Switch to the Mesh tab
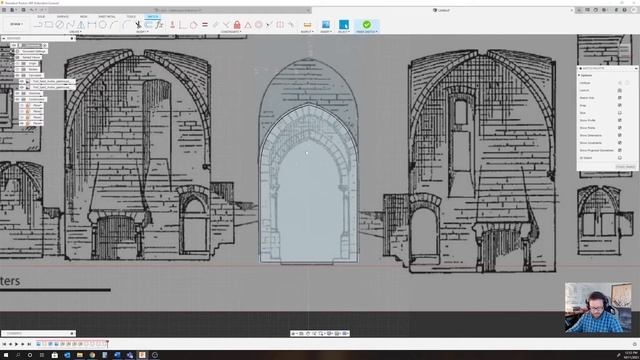Image resolution: width=640 pixels, height=360 pixels. coord(84,17)
